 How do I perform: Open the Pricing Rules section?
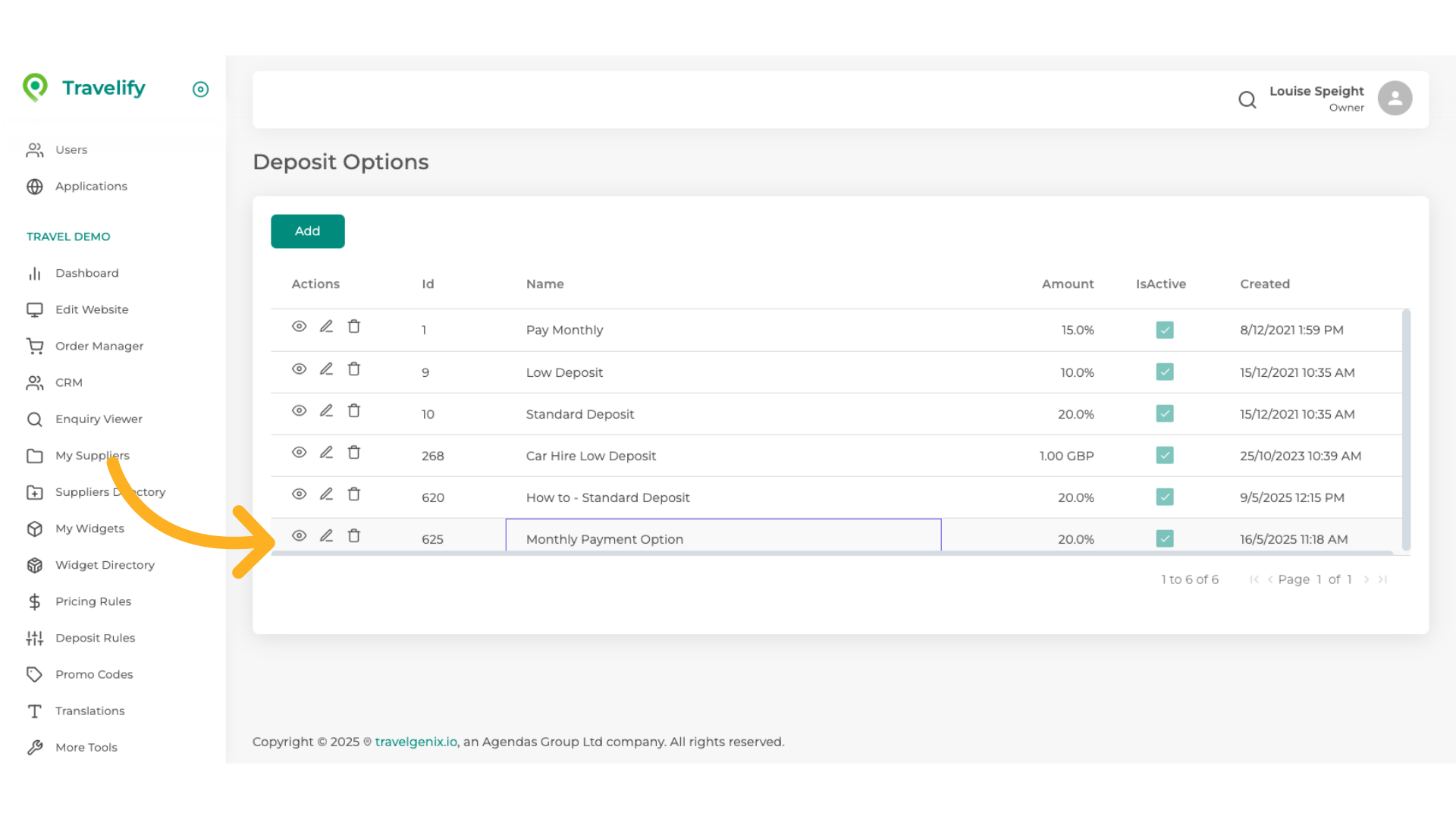coord(93,601)
